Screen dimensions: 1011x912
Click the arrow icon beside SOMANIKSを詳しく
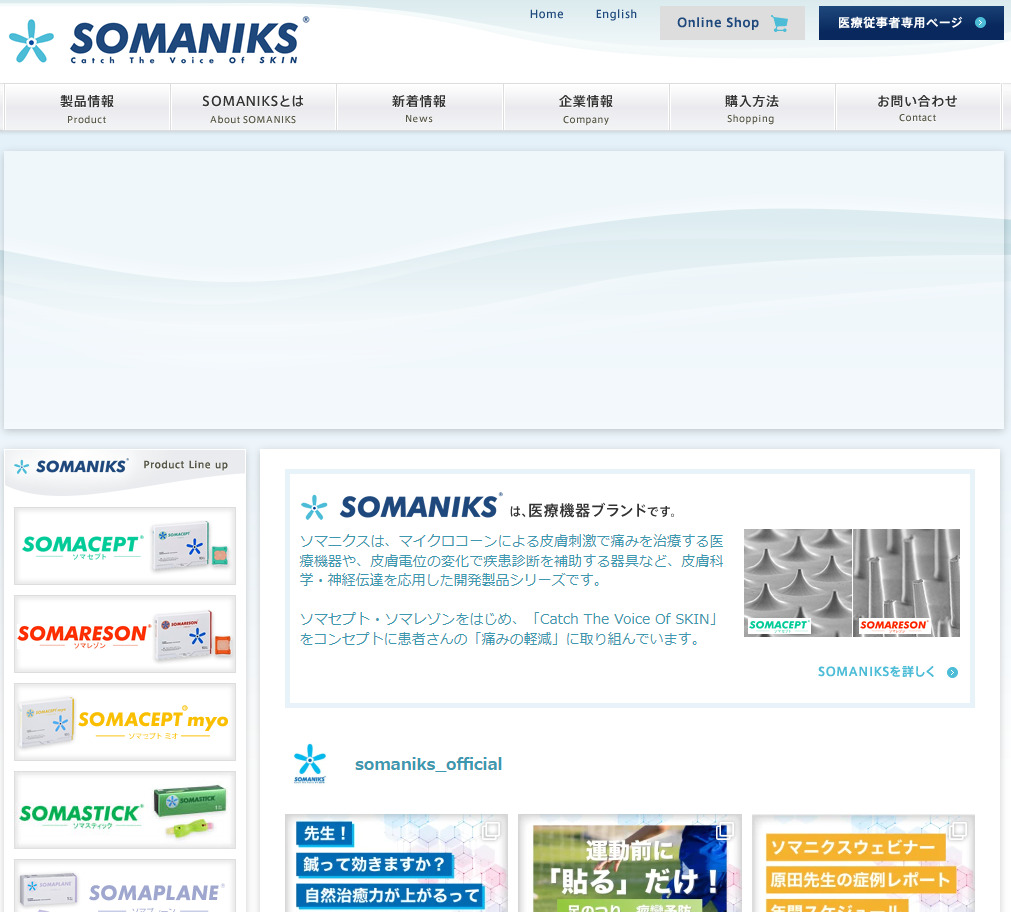(x=952, y=673)
